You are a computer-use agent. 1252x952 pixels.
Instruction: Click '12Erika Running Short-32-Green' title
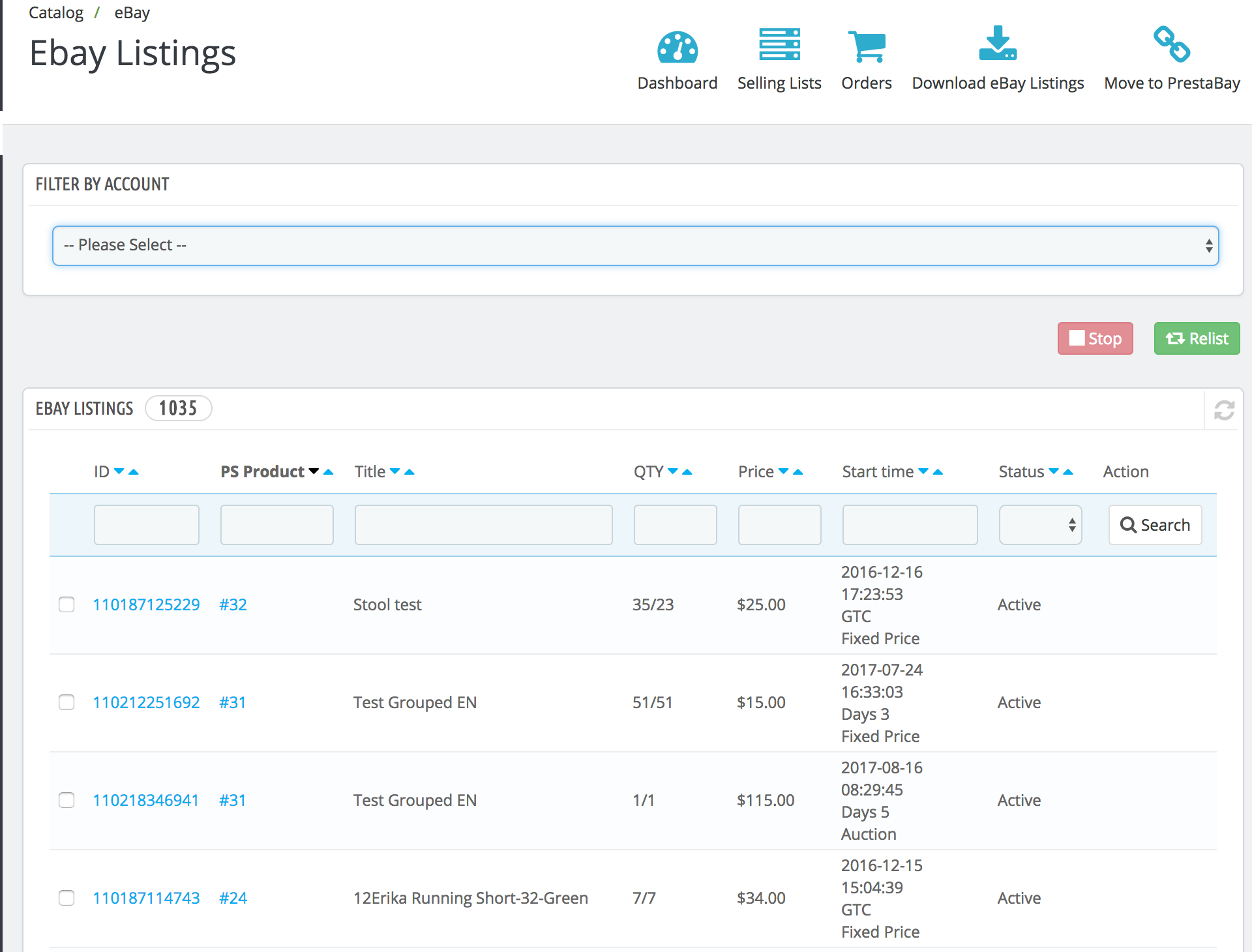pyautogui.click(x=471, y=898)
